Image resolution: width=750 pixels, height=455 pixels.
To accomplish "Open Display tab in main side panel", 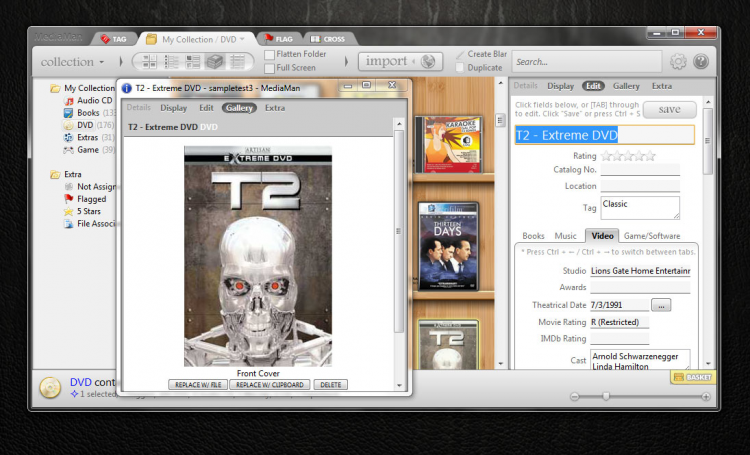I will coord(560,86).
